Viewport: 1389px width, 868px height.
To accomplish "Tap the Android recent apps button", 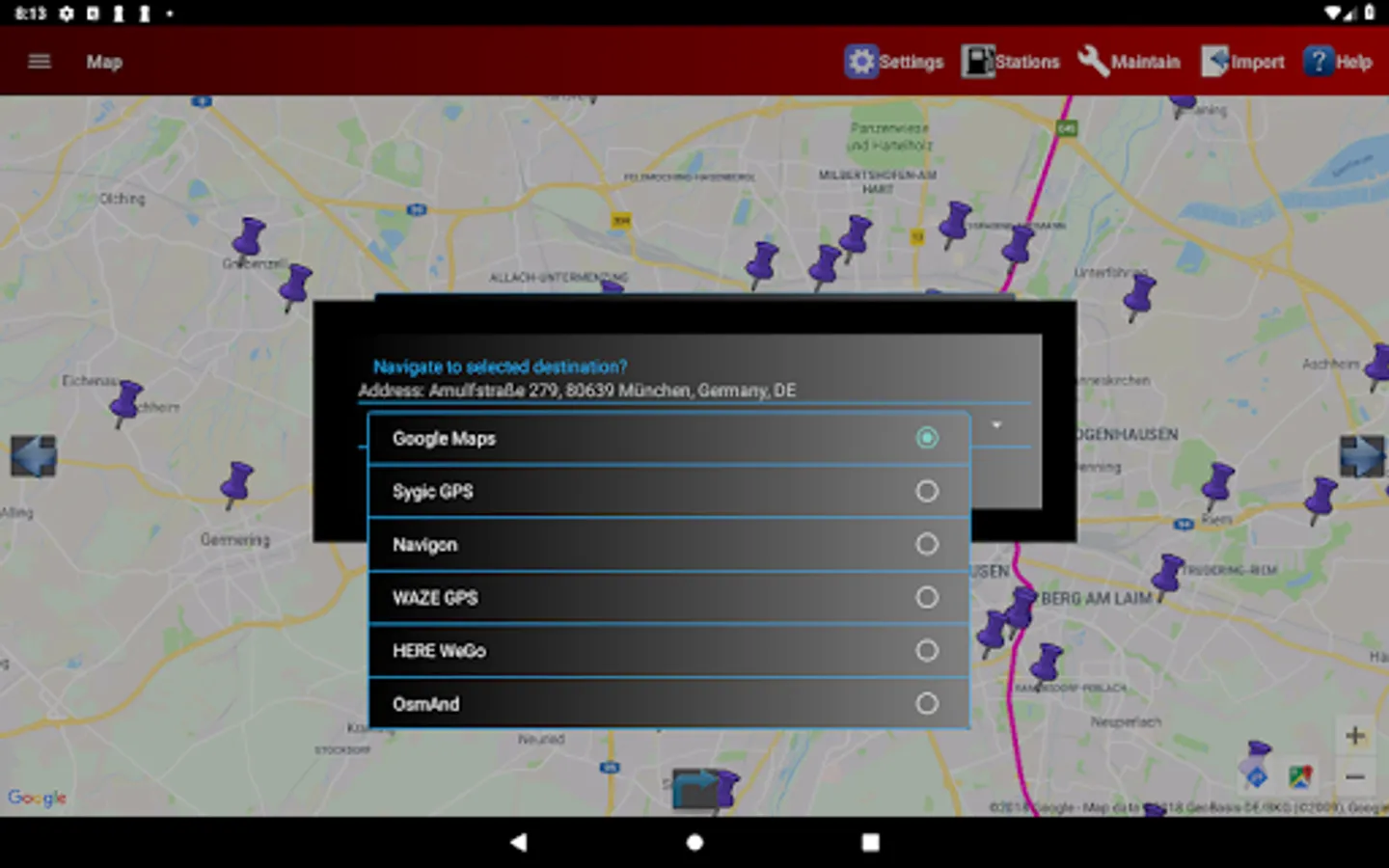I will click(870, 842).
